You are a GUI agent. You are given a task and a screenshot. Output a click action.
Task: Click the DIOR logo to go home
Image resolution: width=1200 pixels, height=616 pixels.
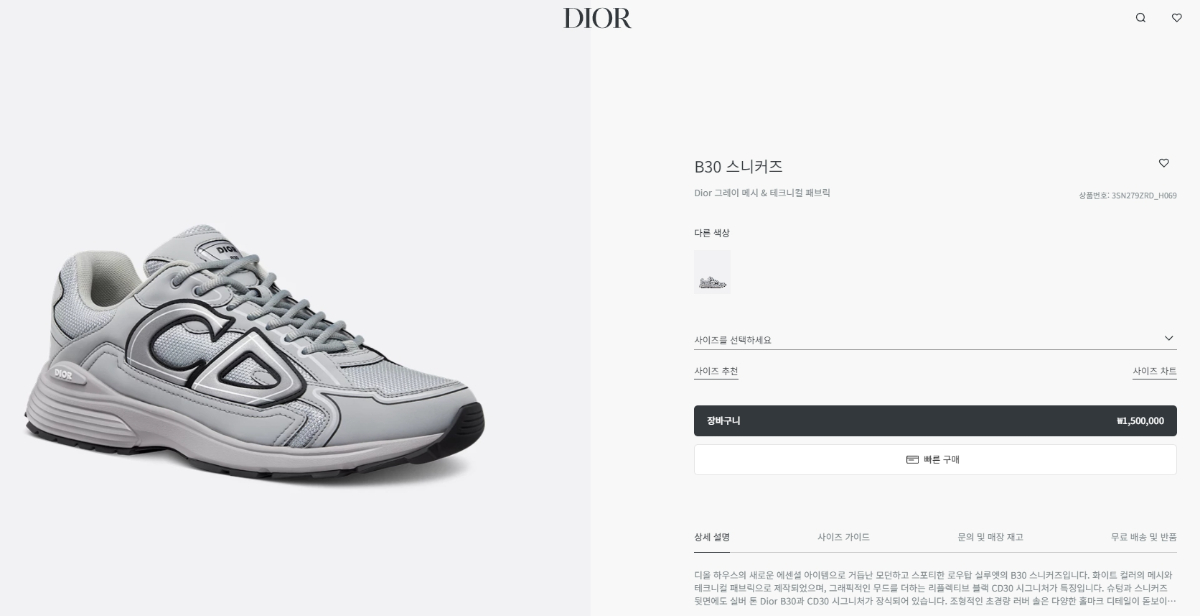coord(598,18)
